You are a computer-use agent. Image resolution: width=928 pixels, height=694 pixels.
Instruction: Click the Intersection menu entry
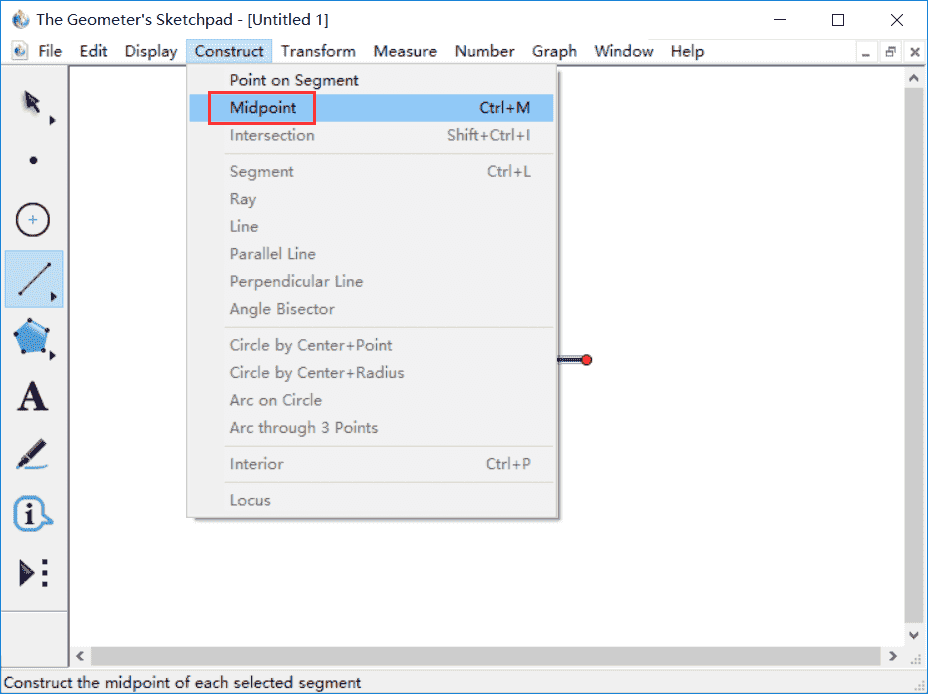[371, 135]
